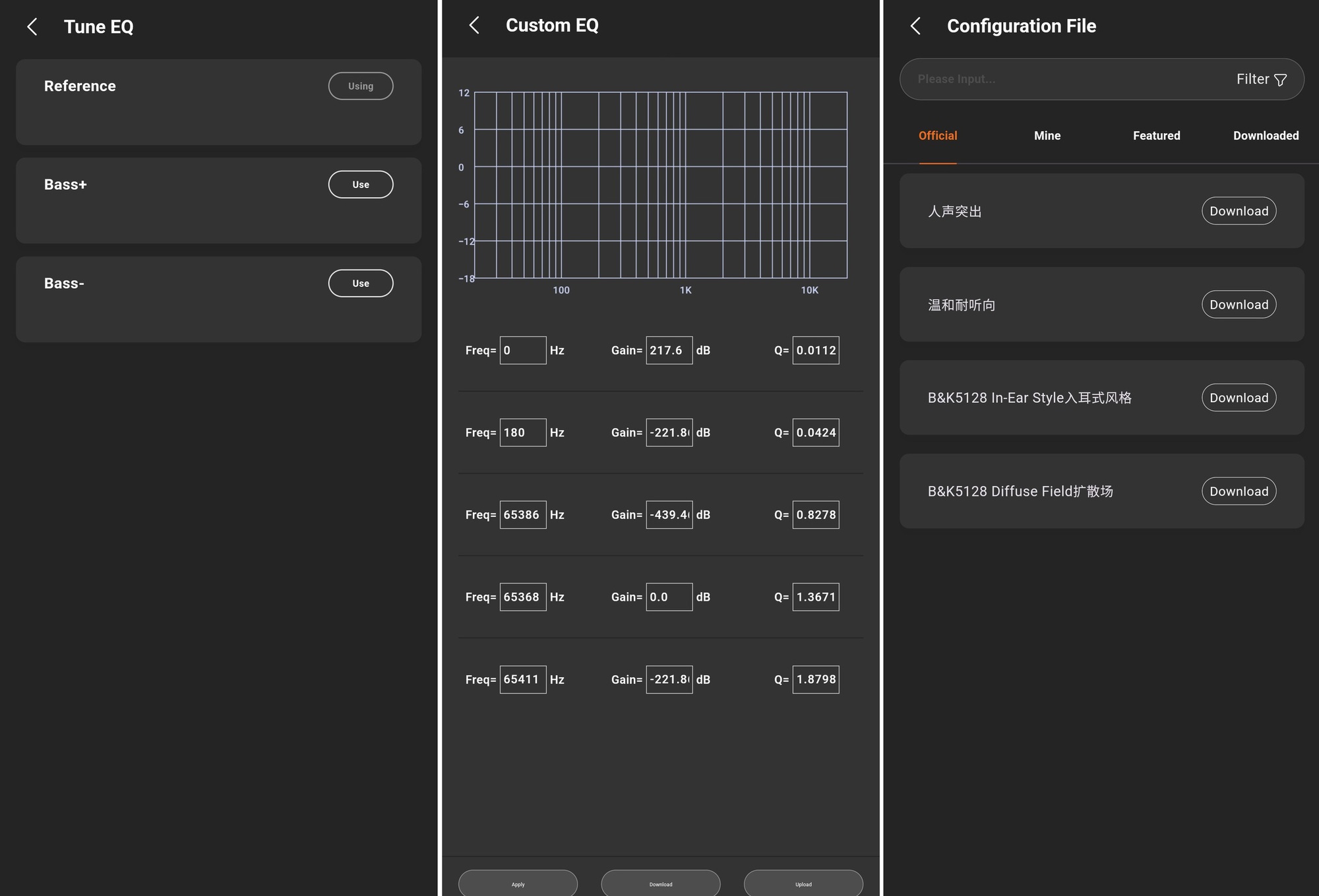This screenshot has width=1319, height=896.
Task: Click the Using button for Reference
Action: click(361, 86)
